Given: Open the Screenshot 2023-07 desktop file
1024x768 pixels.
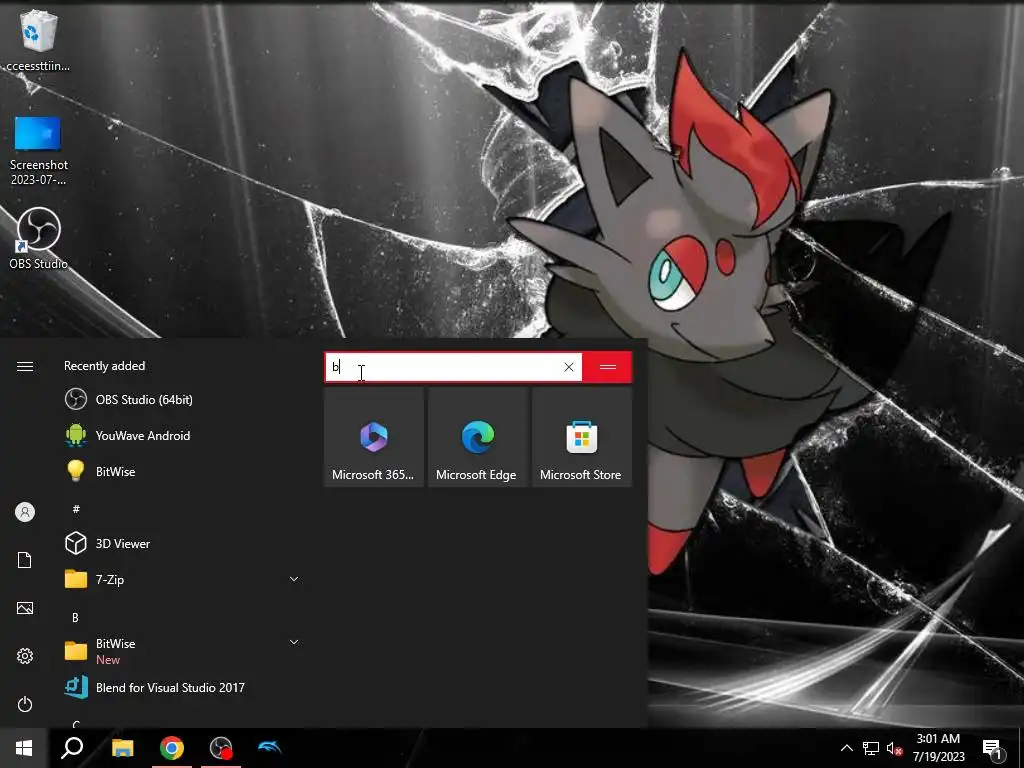Looking at the screenshot, I should click(38, 151).
